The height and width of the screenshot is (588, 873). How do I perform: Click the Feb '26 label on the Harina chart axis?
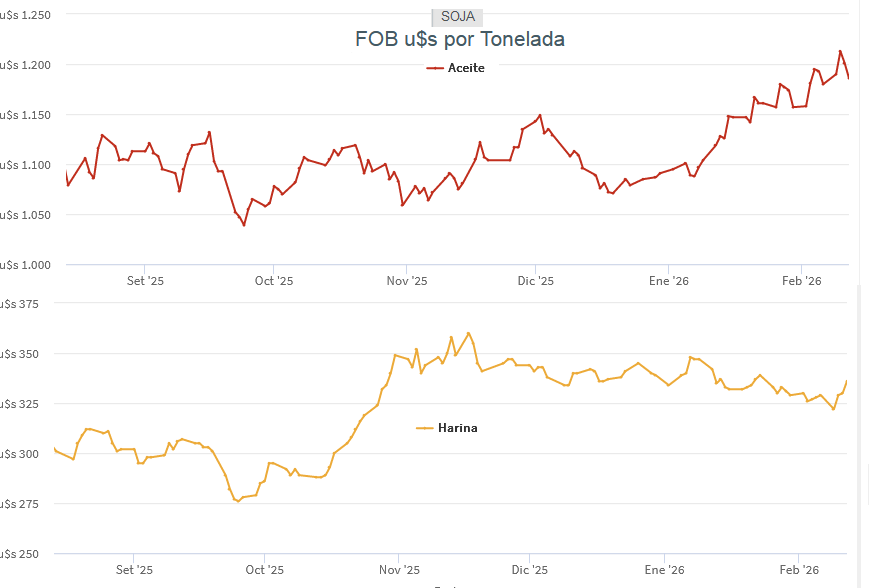(x=798, y=570)
